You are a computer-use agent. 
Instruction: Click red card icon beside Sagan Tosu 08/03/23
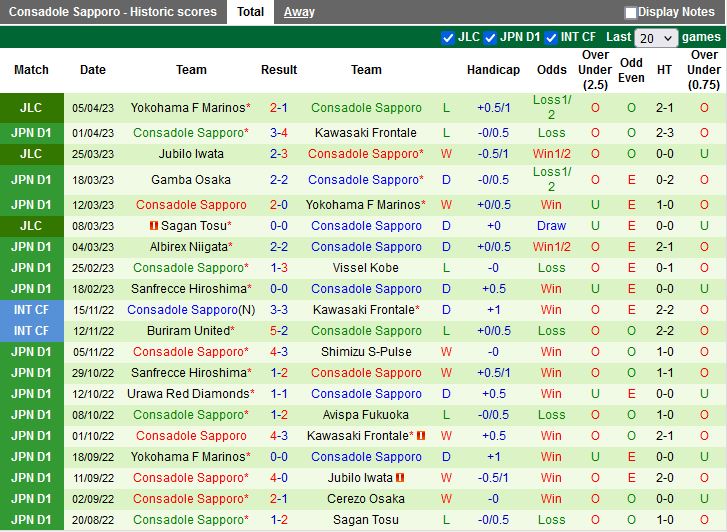pyautogui.click(x=154, y=226)
